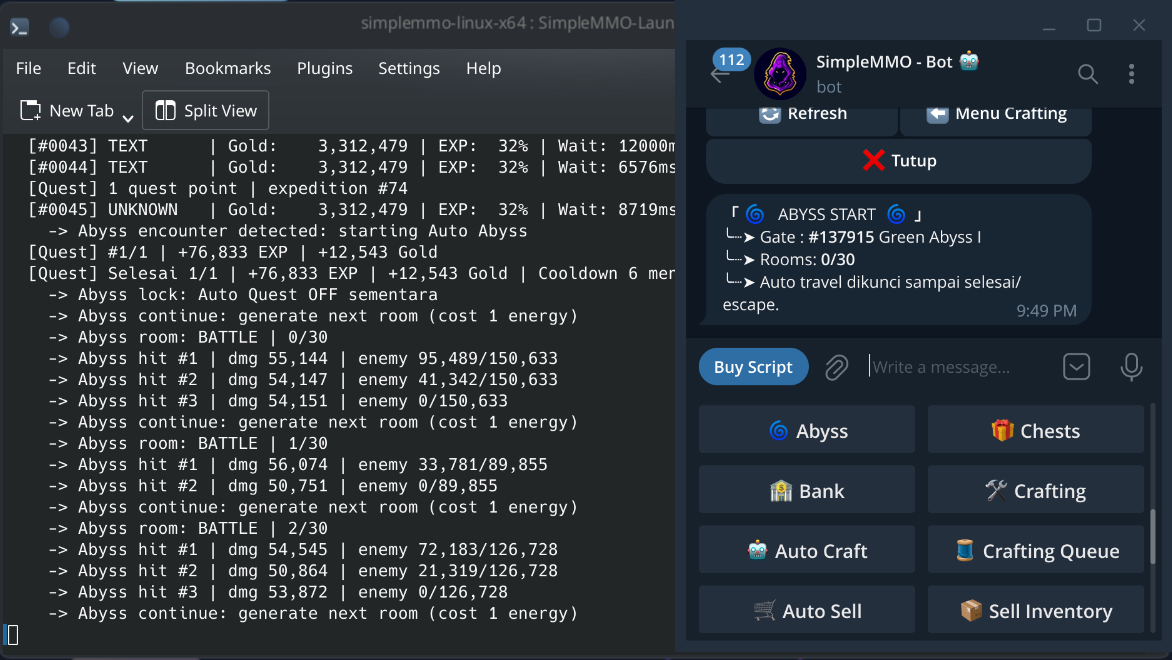Click the Sell Inventory keyboard button
The width and height of the screenshot is (1172, 660).
1035,609
